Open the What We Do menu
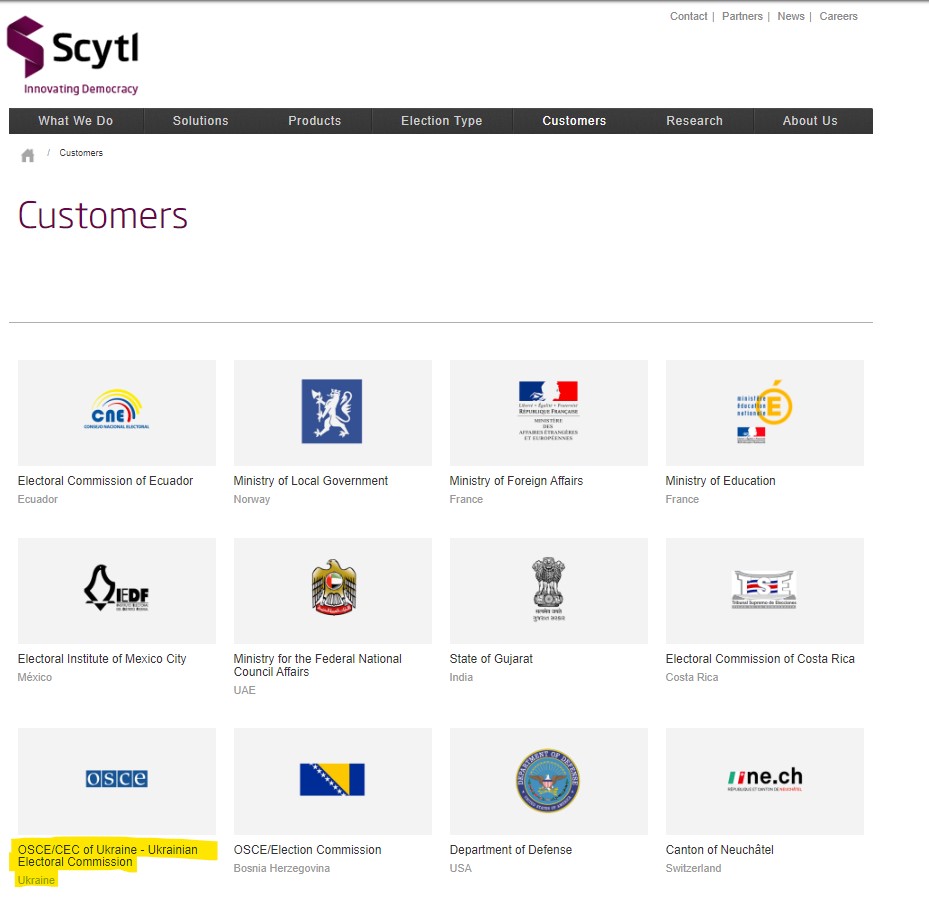 (76, 121)
